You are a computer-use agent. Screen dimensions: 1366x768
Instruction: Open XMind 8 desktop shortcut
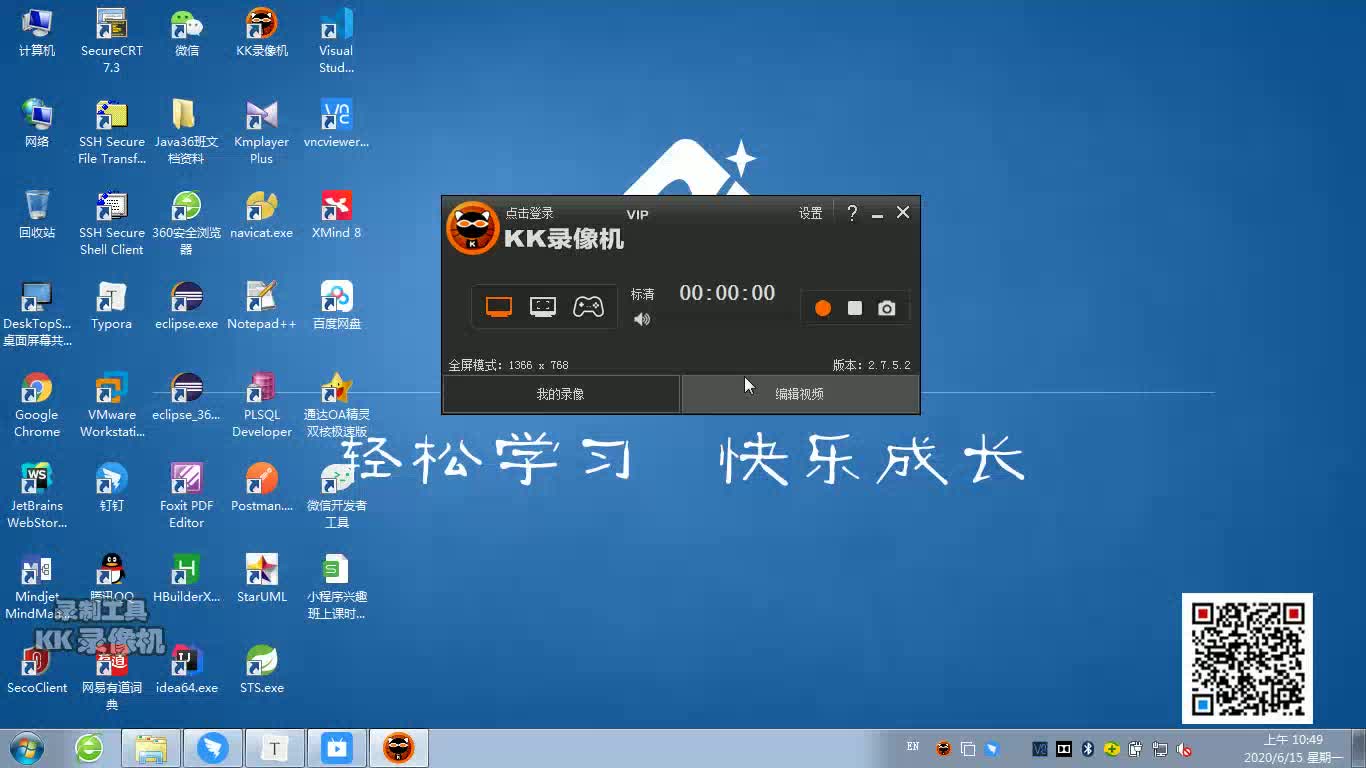pos(336,216)
